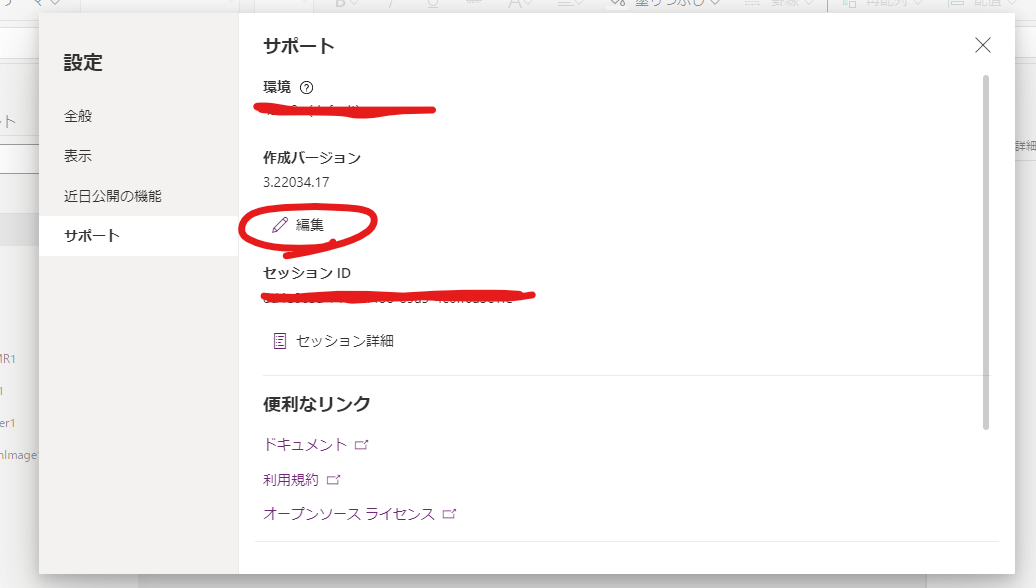The width and height of the screenshot is (1036, 588).
Task: Click the external link icon after オープンソース ライセンス
Action: 450,514
